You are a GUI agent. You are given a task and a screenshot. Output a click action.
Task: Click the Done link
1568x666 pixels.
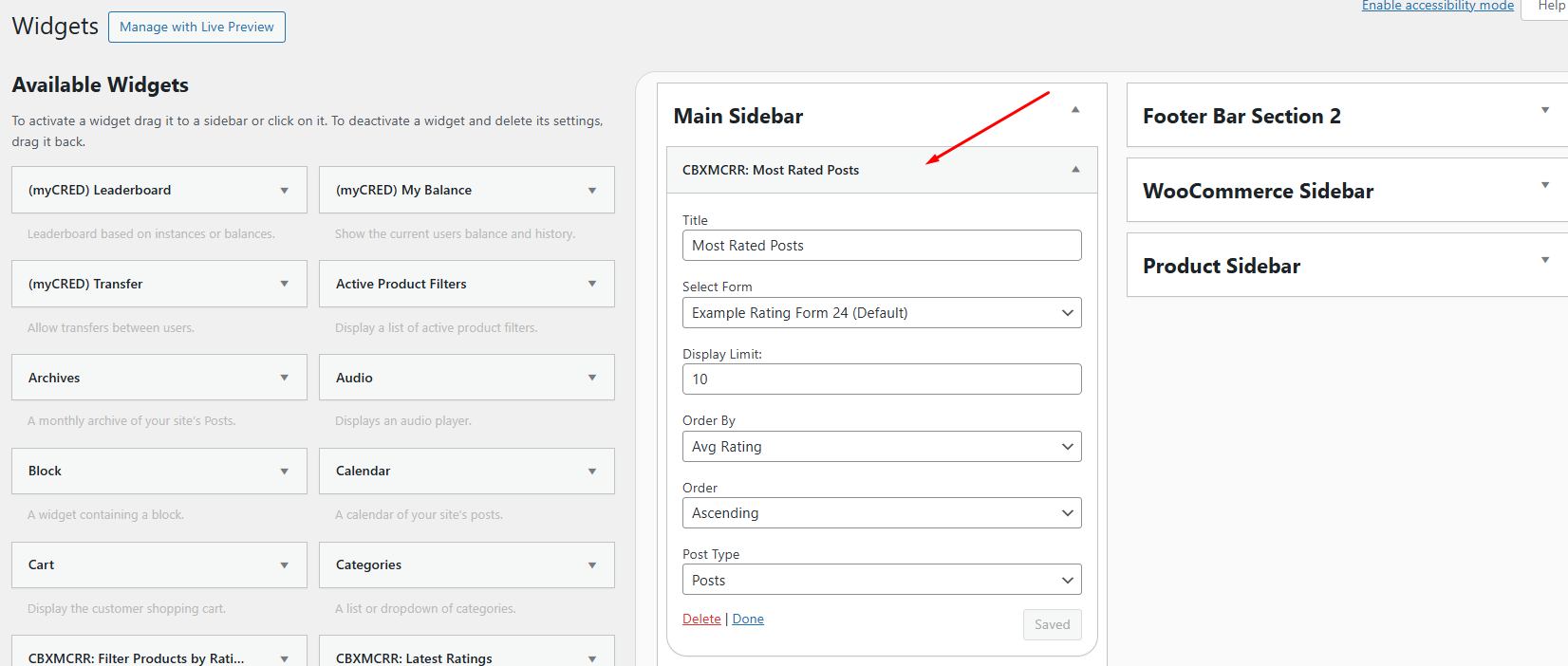tap(748, 620)
